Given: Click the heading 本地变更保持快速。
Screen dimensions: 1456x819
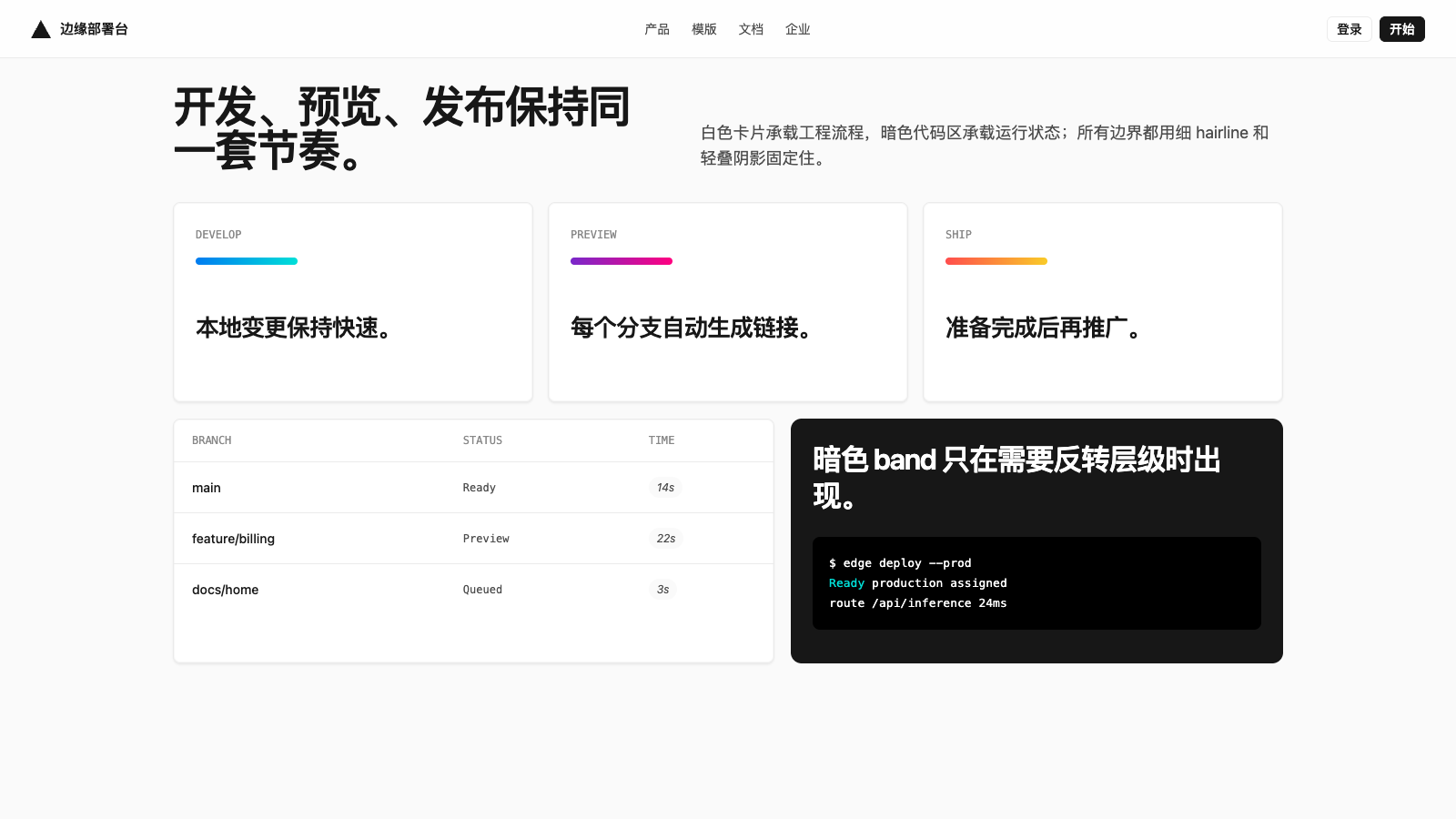Looking at the screenshot, I should coord(295,328).
